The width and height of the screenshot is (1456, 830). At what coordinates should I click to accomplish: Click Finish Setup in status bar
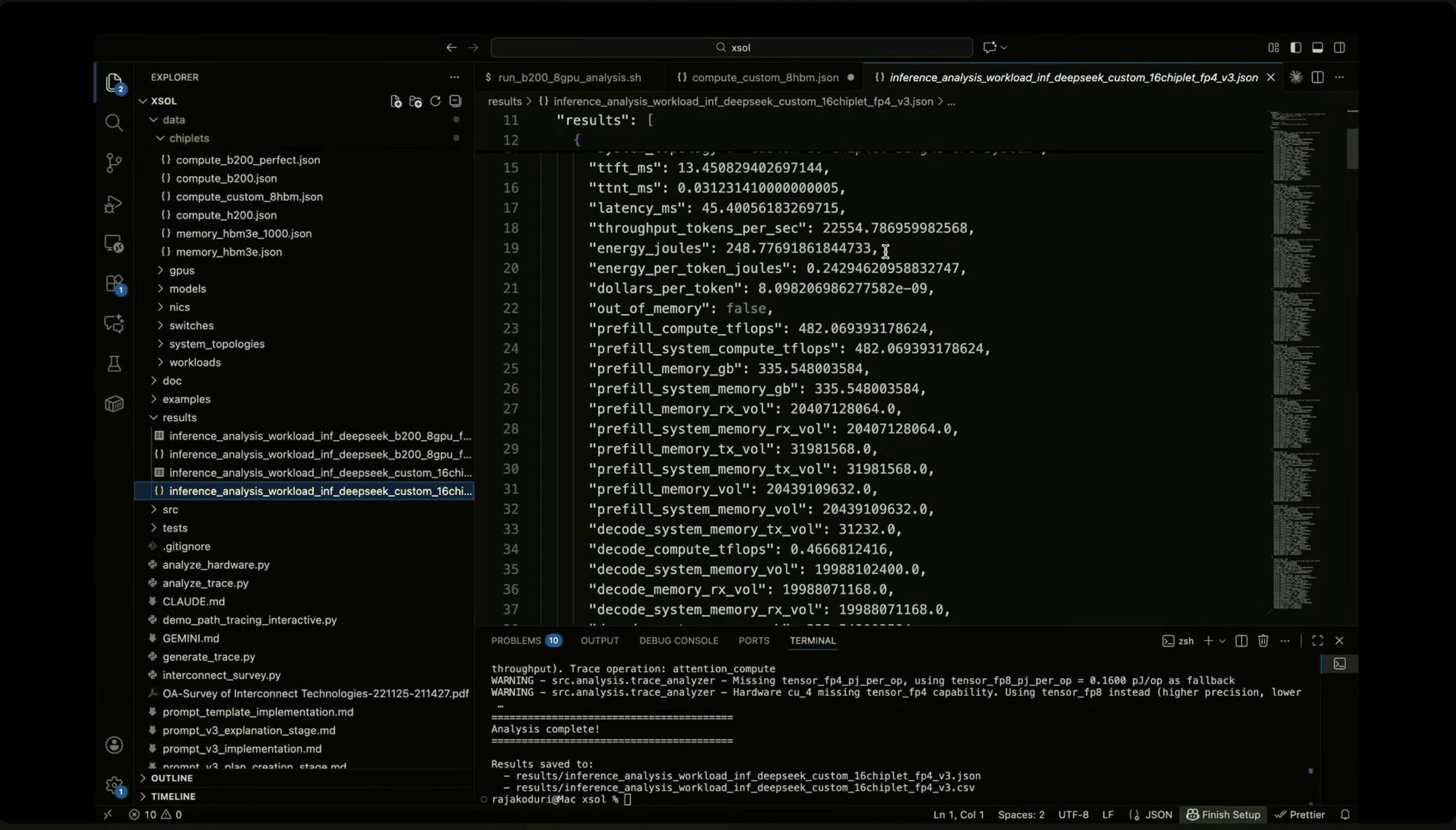1223,815
